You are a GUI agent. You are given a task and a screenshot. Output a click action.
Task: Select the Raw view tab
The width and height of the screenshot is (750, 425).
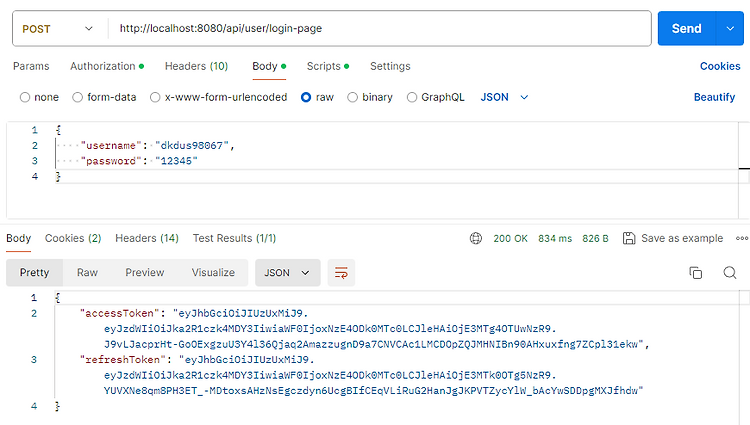tap(87, 272)
